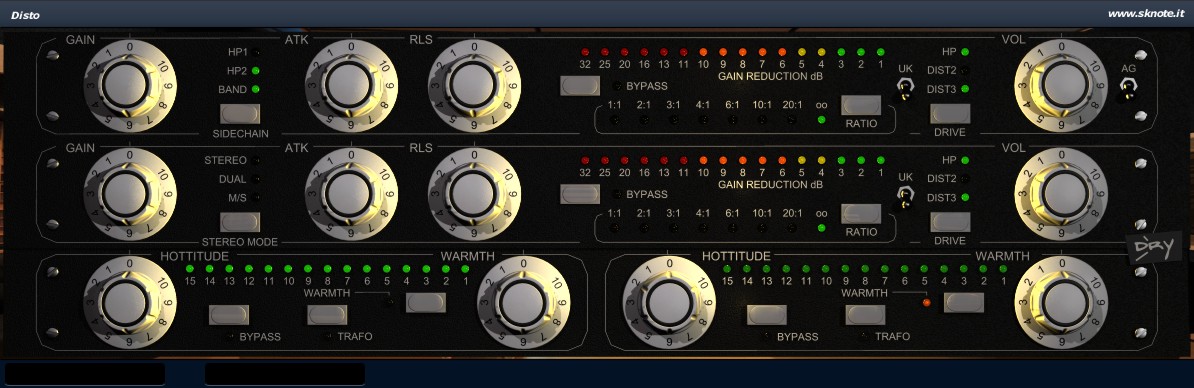Image resolution: width=1194 pixels, height=388 pixels.
Task: Click the ATK knob in the top compressor row
Action: point(351,84)
